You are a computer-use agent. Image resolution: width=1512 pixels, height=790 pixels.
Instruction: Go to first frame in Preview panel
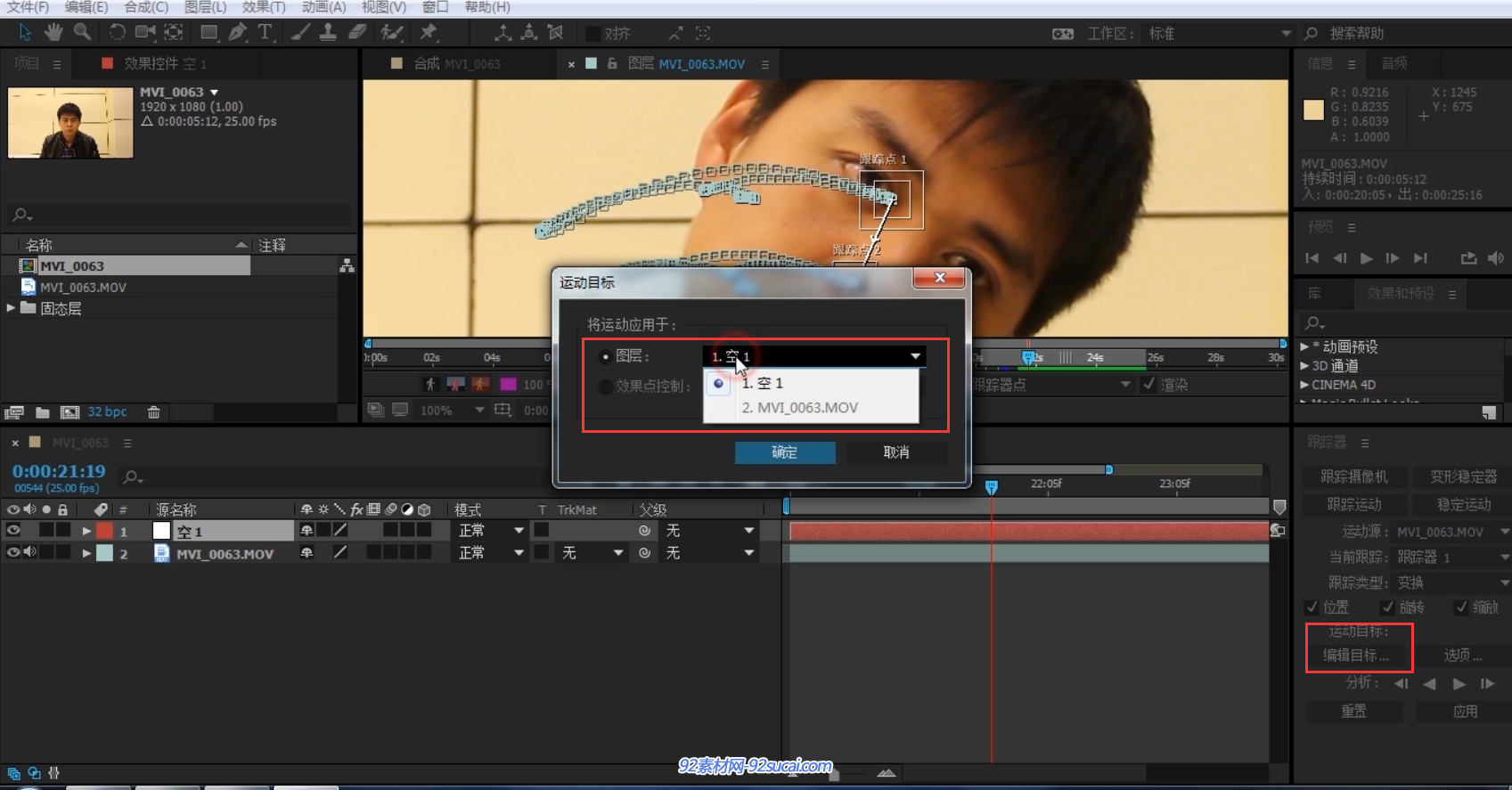tap(1312, 258)
